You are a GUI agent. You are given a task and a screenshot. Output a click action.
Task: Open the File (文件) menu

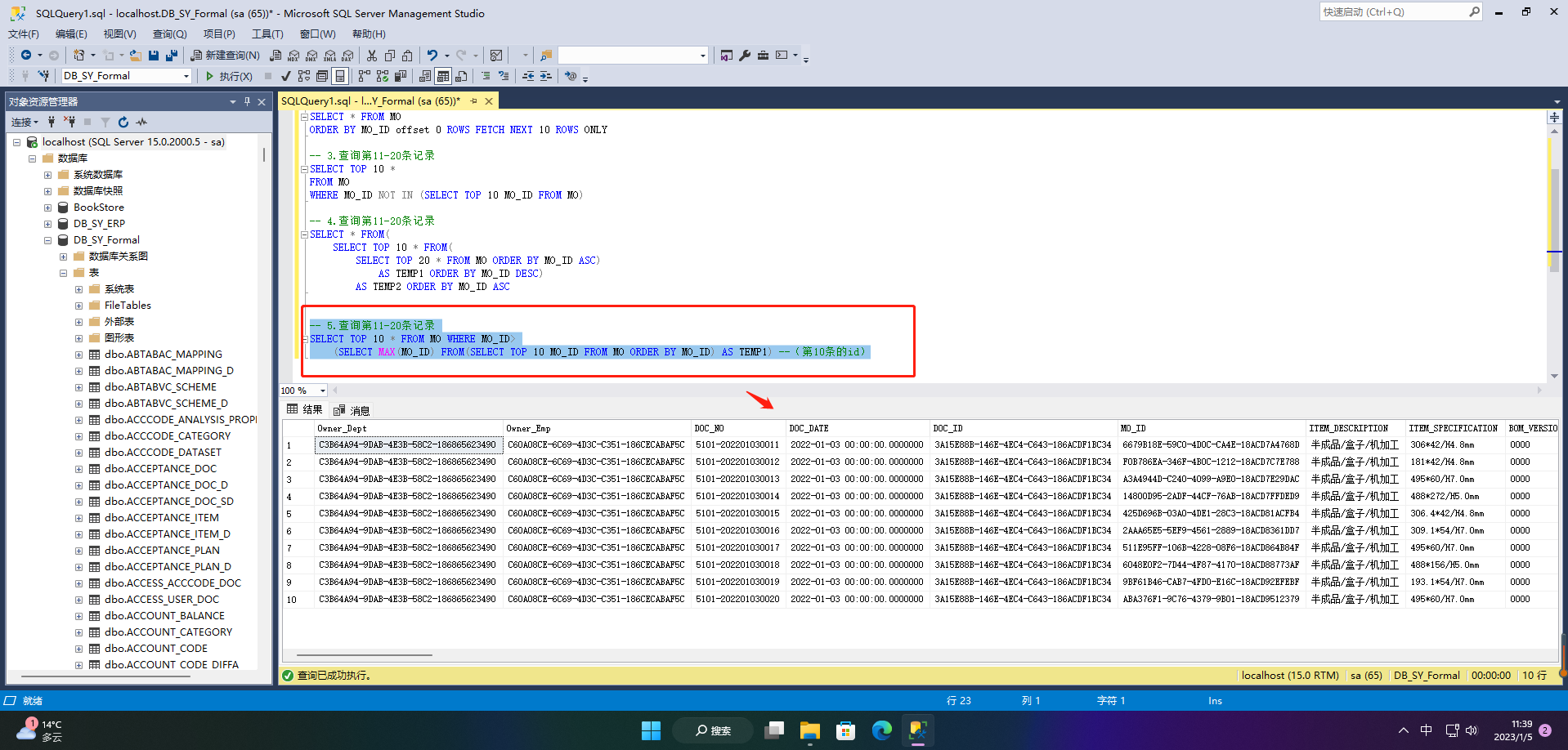tap(24, 34)
